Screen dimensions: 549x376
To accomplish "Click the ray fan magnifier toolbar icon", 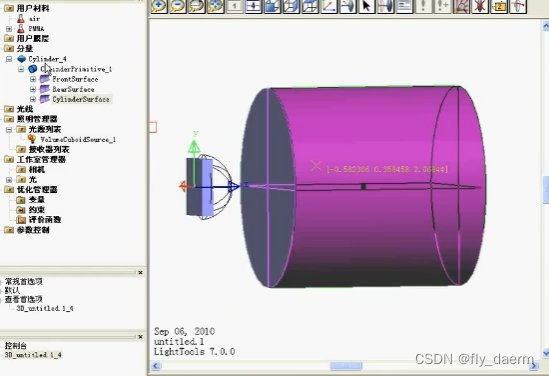I will coord(461,6).
